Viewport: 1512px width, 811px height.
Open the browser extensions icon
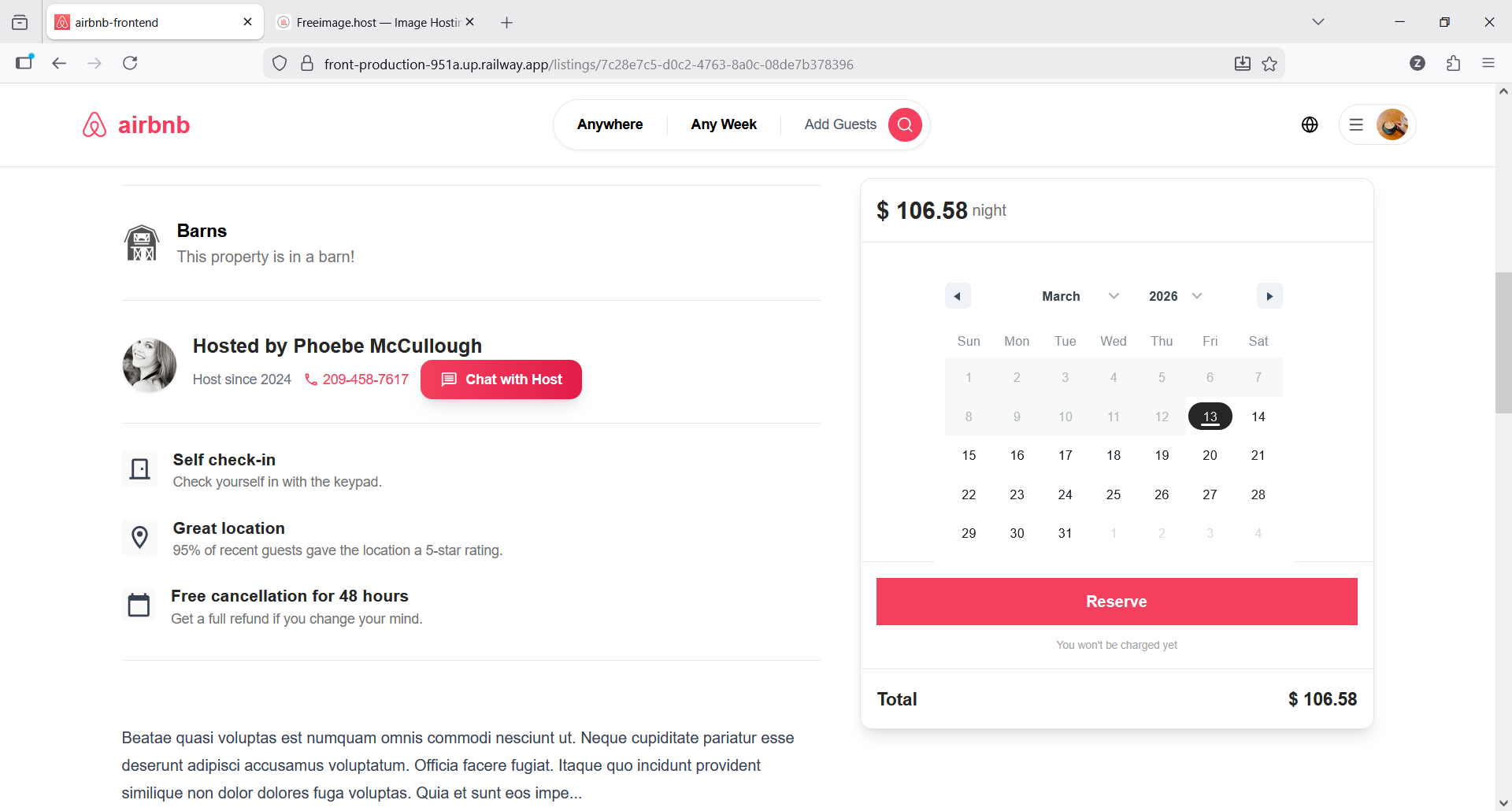(1453, 64)
